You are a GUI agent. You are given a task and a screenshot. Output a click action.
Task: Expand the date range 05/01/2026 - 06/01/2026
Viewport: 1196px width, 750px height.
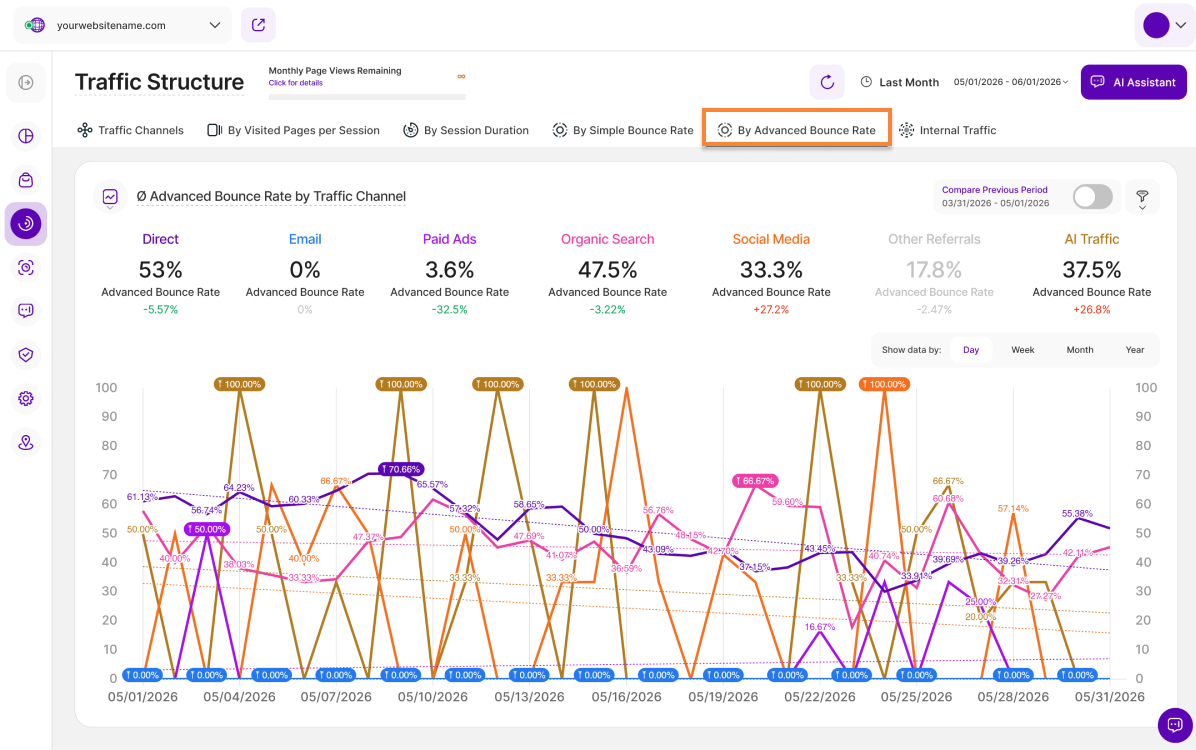tap(1011, 82)
